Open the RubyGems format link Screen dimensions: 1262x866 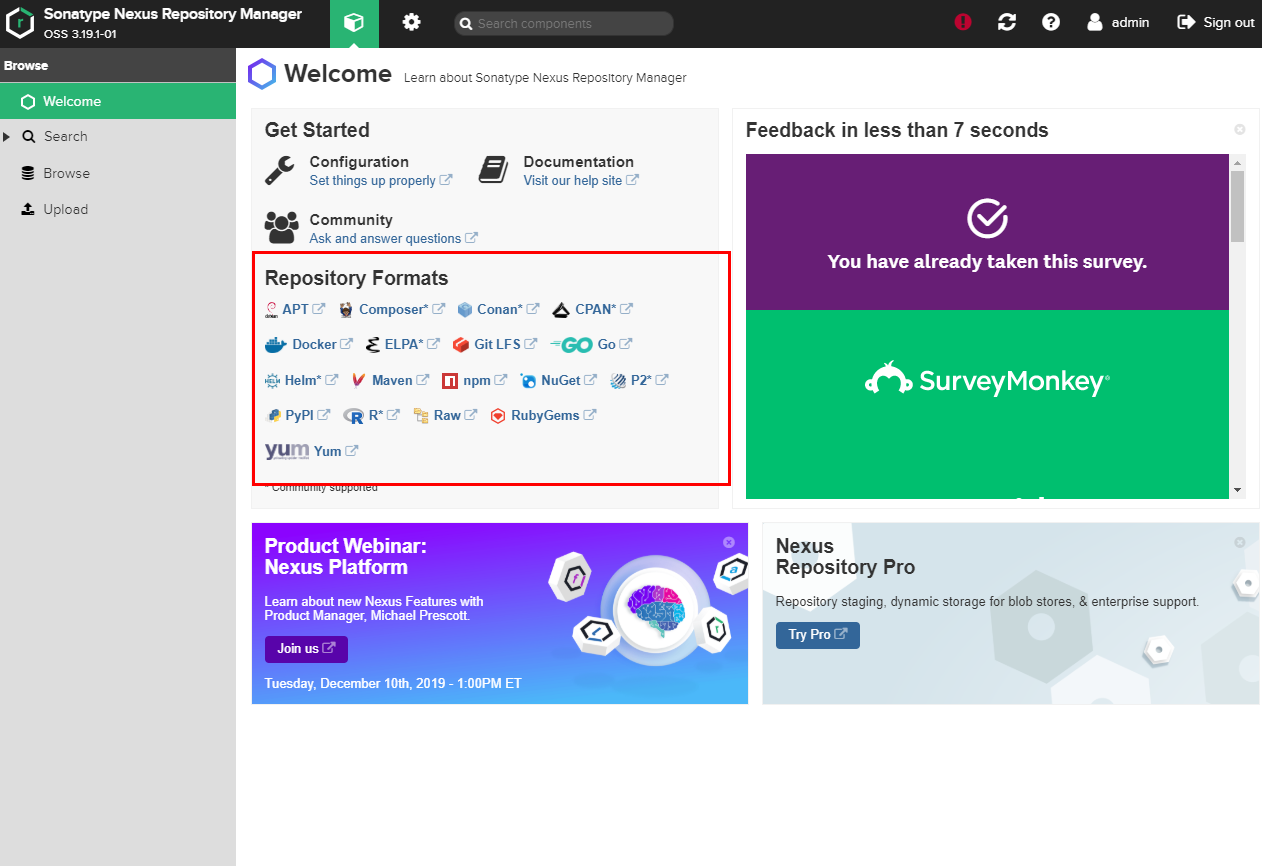tap(553, 415)
